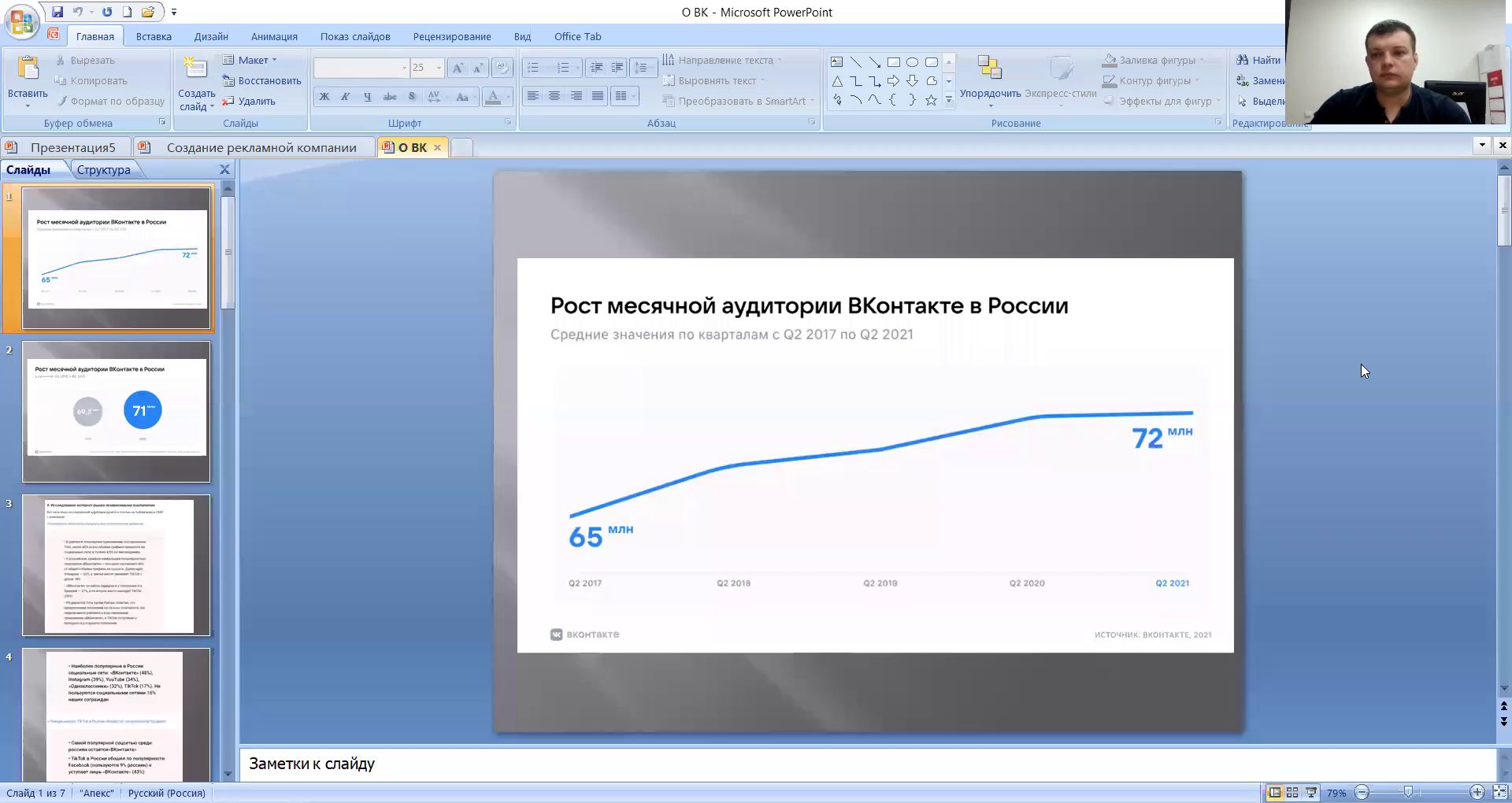Open the Показ слайдов ribbon tab

[x=355, y=36]
